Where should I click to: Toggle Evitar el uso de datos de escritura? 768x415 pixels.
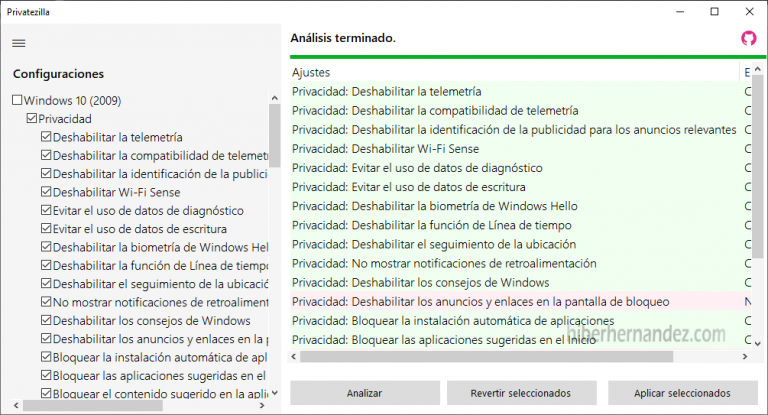(46, 229)
